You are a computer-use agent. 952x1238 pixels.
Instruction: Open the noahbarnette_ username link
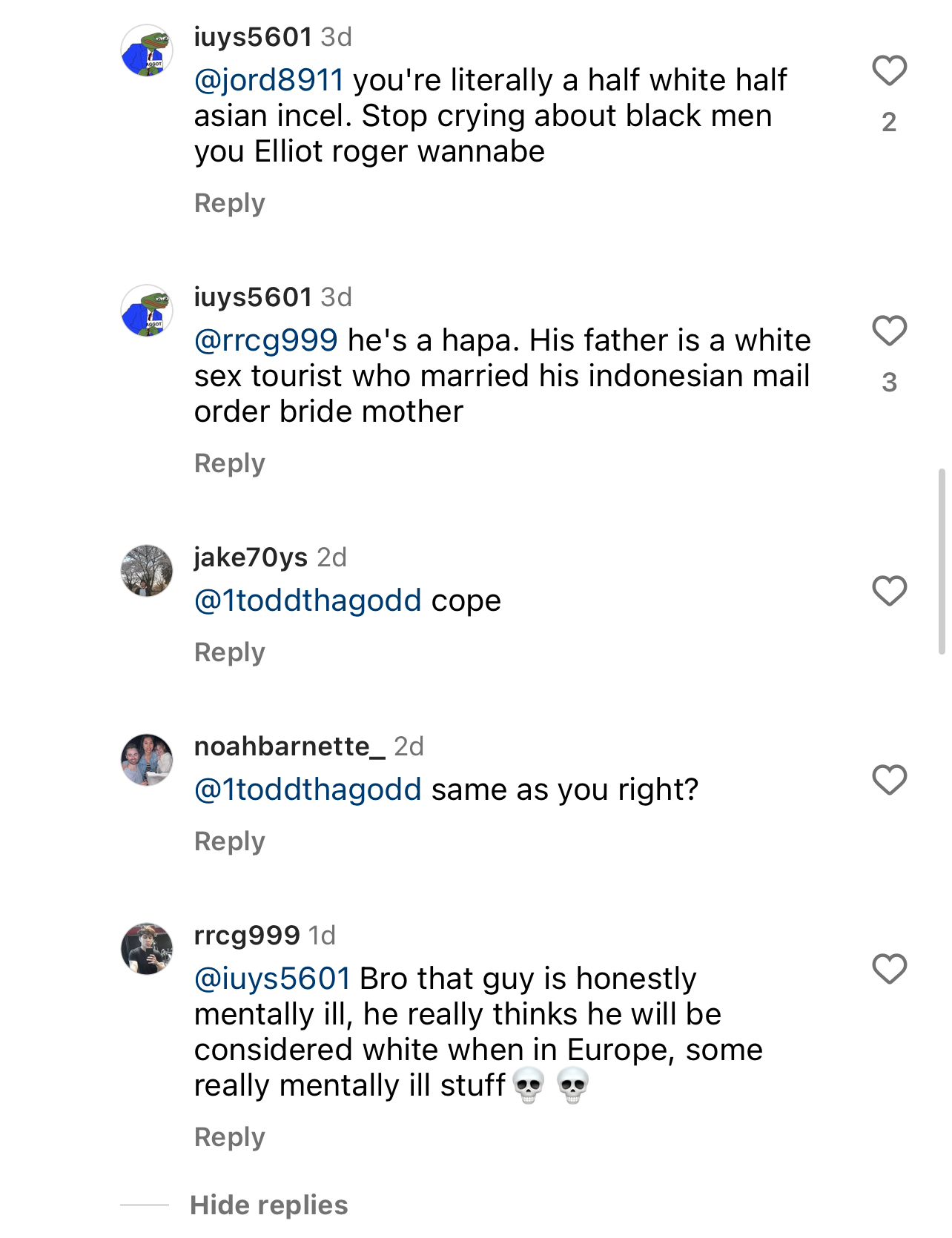[x=289, y=747]
